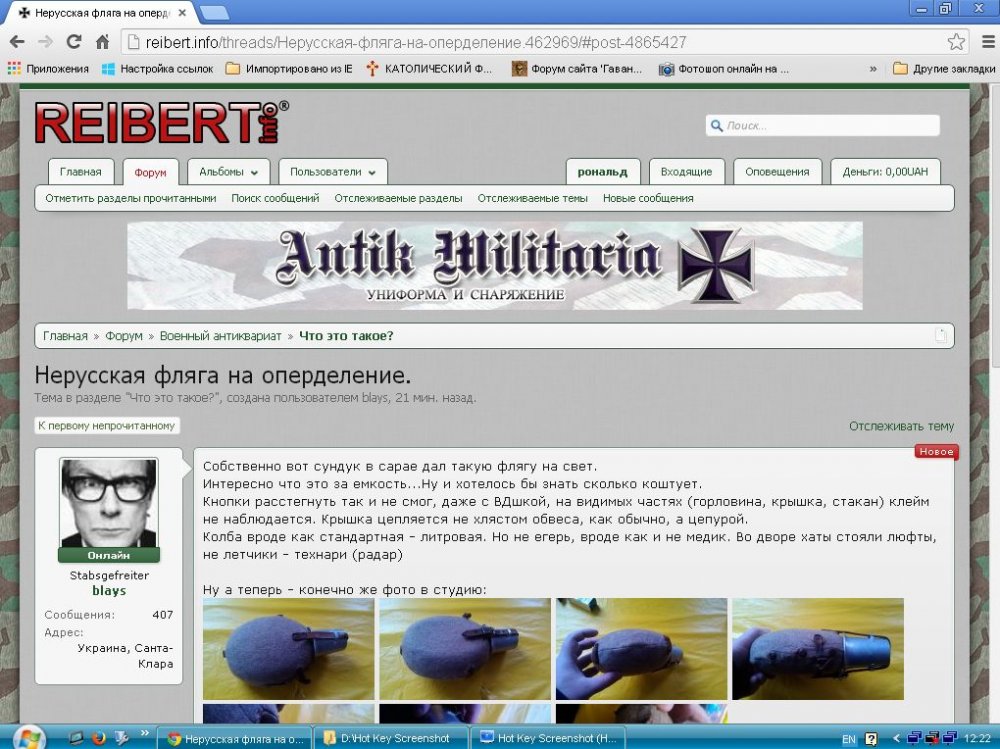Click the Новое badge on post
This screenshot has height=749, width=1000.
936,451
